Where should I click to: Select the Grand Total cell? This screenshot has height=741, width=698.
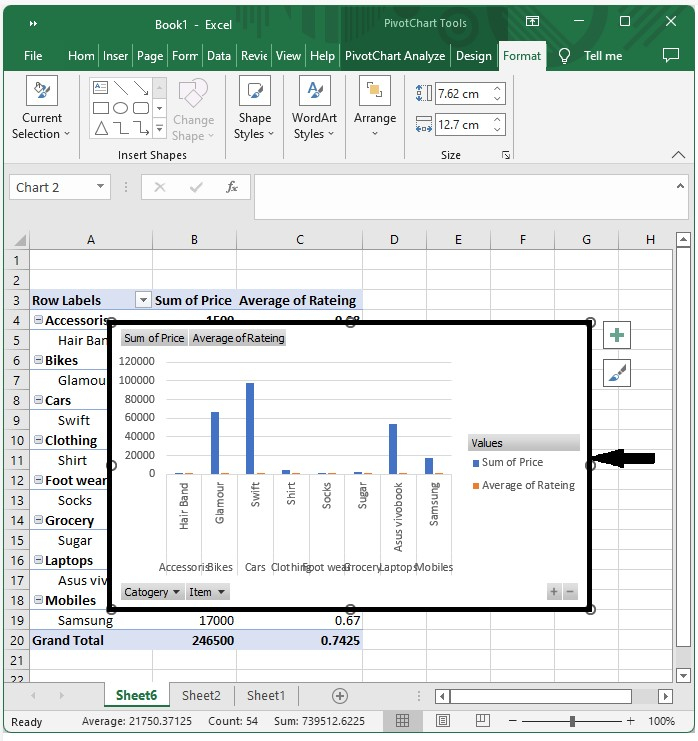click(91, 640)
